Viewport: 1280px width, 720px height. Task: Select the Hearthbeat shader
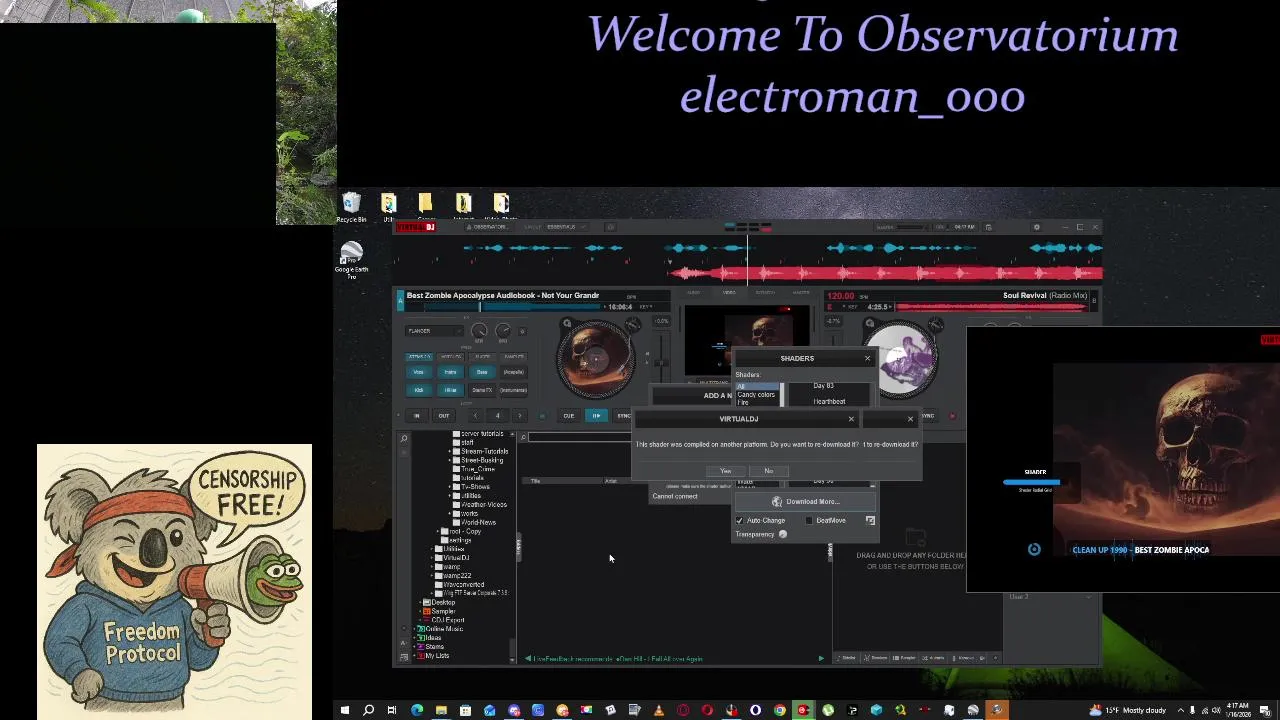coord(829,402)
